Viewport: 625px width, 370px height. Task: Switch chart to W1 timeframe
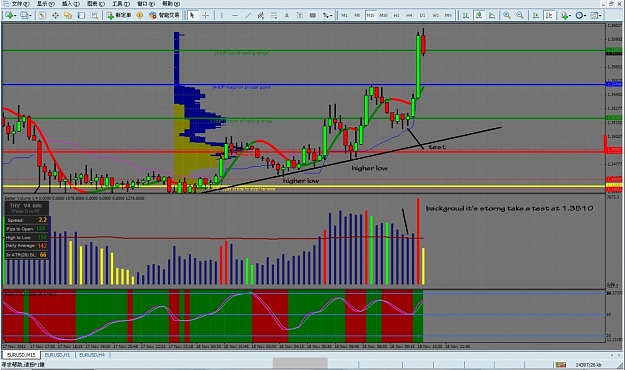tap(436, 15)
